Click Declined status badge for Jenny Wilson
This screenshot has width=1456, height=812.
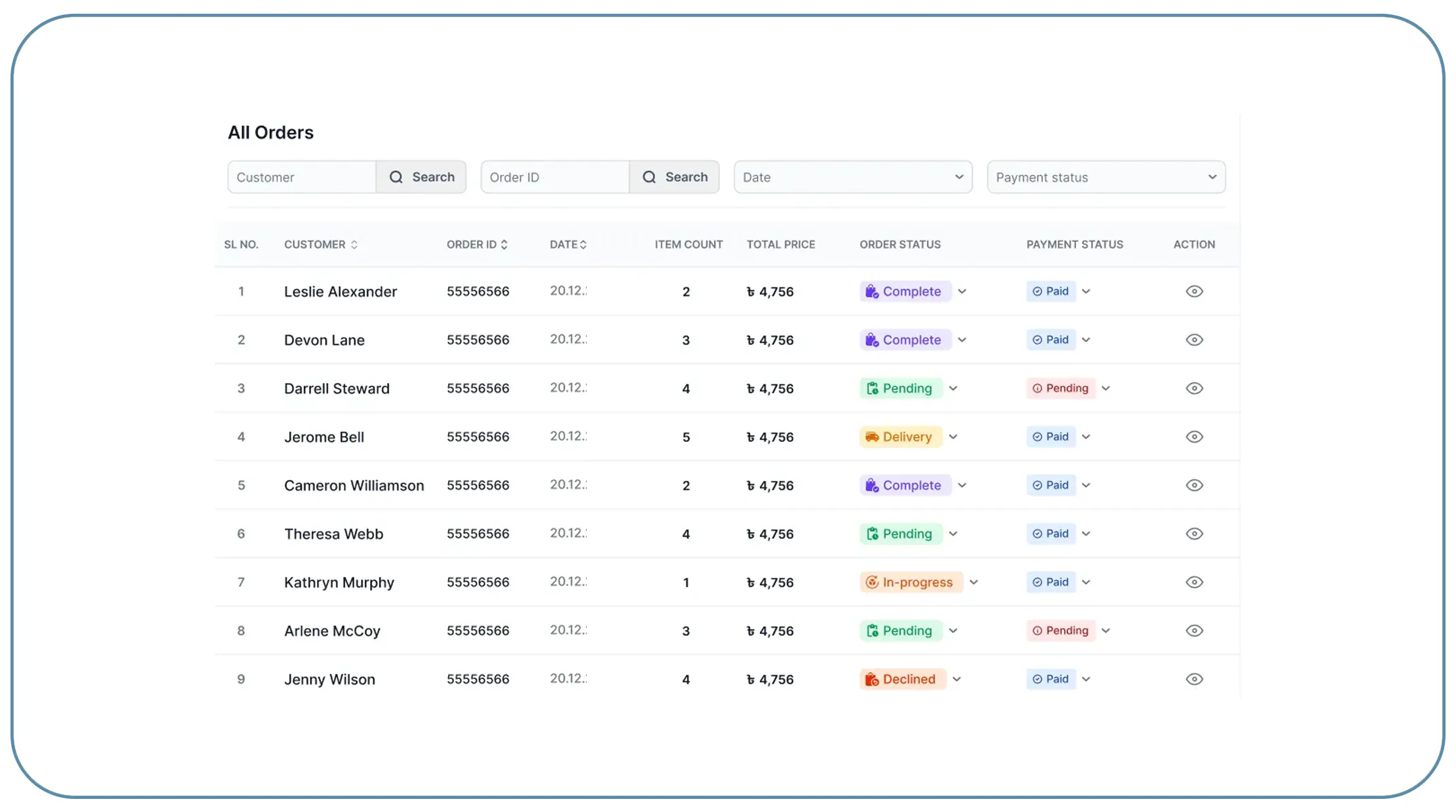(x=903, y=679)
